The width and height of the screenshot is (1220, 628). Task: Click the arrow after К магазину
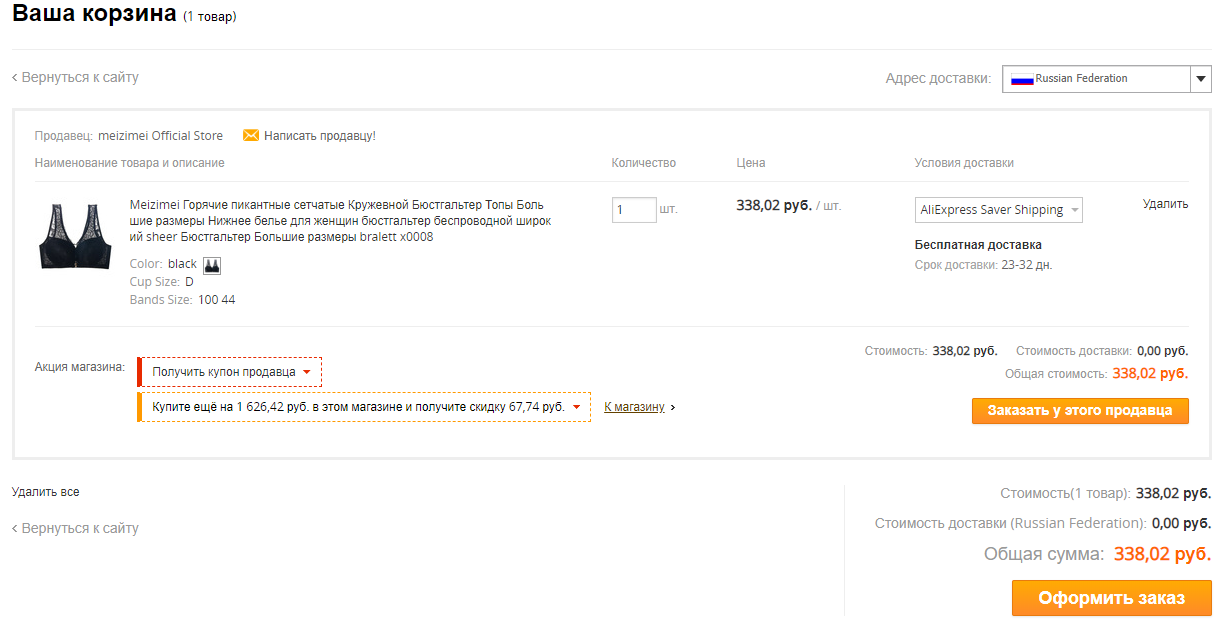(673, 408)
